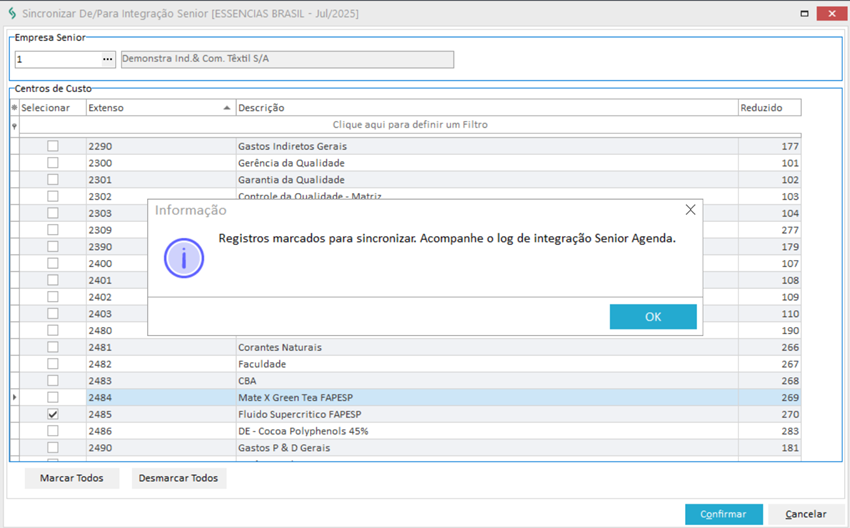Image resolution: width=850 pixels, height=528 pixels.
Task: Click Extenso cell 2480
Action: pos(117,331)
